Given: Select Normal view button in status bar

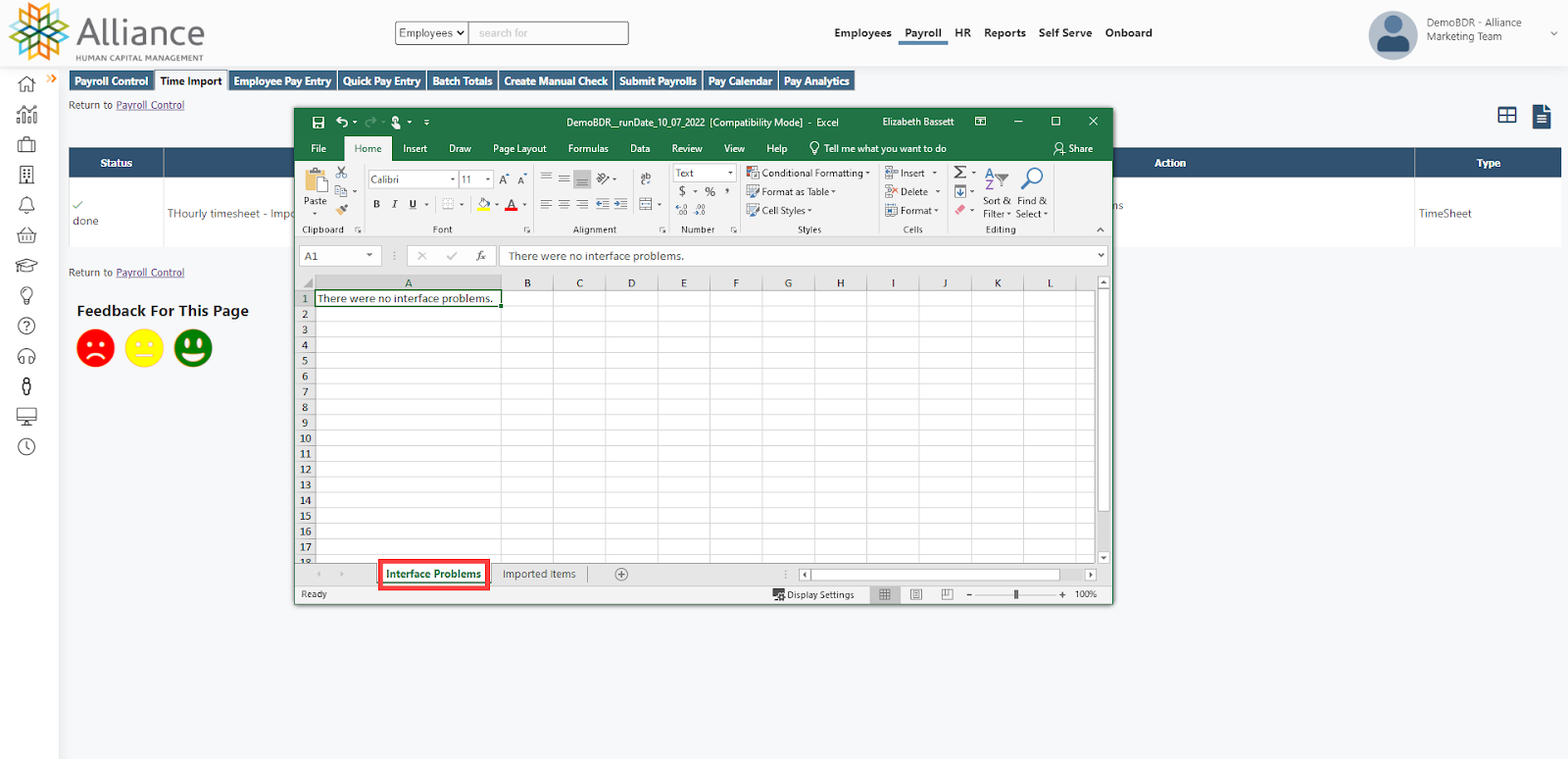Looking at the screenshot, I should pos(885,594).
